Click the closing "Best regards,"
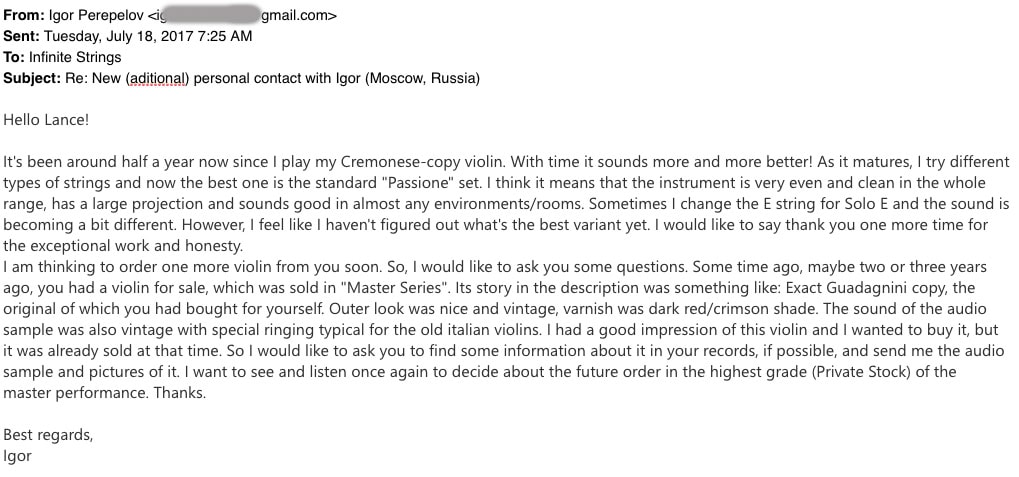This screenshot has width=1019, height=477. pos(45,434)
